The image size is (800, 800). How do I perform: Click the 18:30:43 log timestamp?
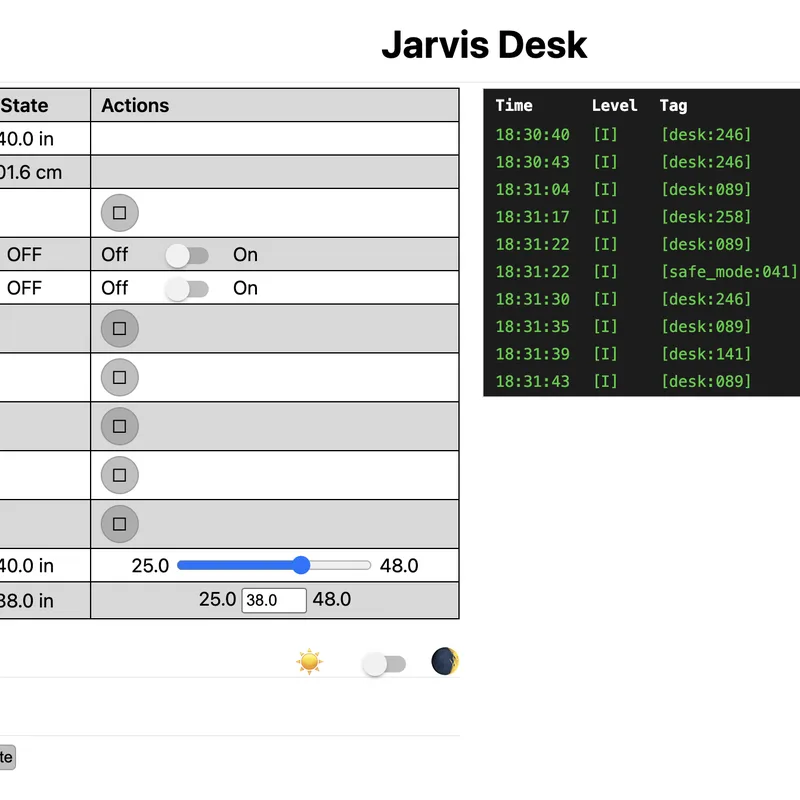click(532, 162)
